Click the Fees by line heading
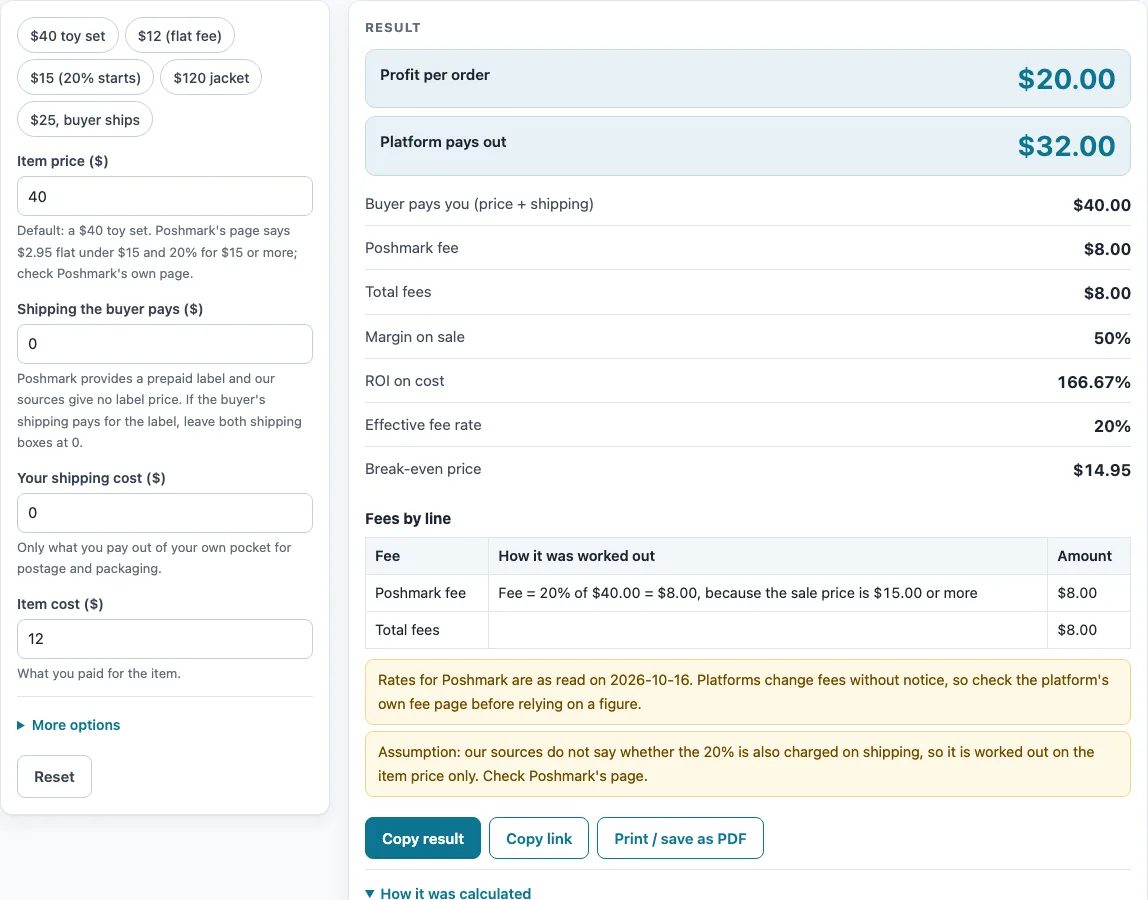1148x900 pixels. (x=408, y=518)
